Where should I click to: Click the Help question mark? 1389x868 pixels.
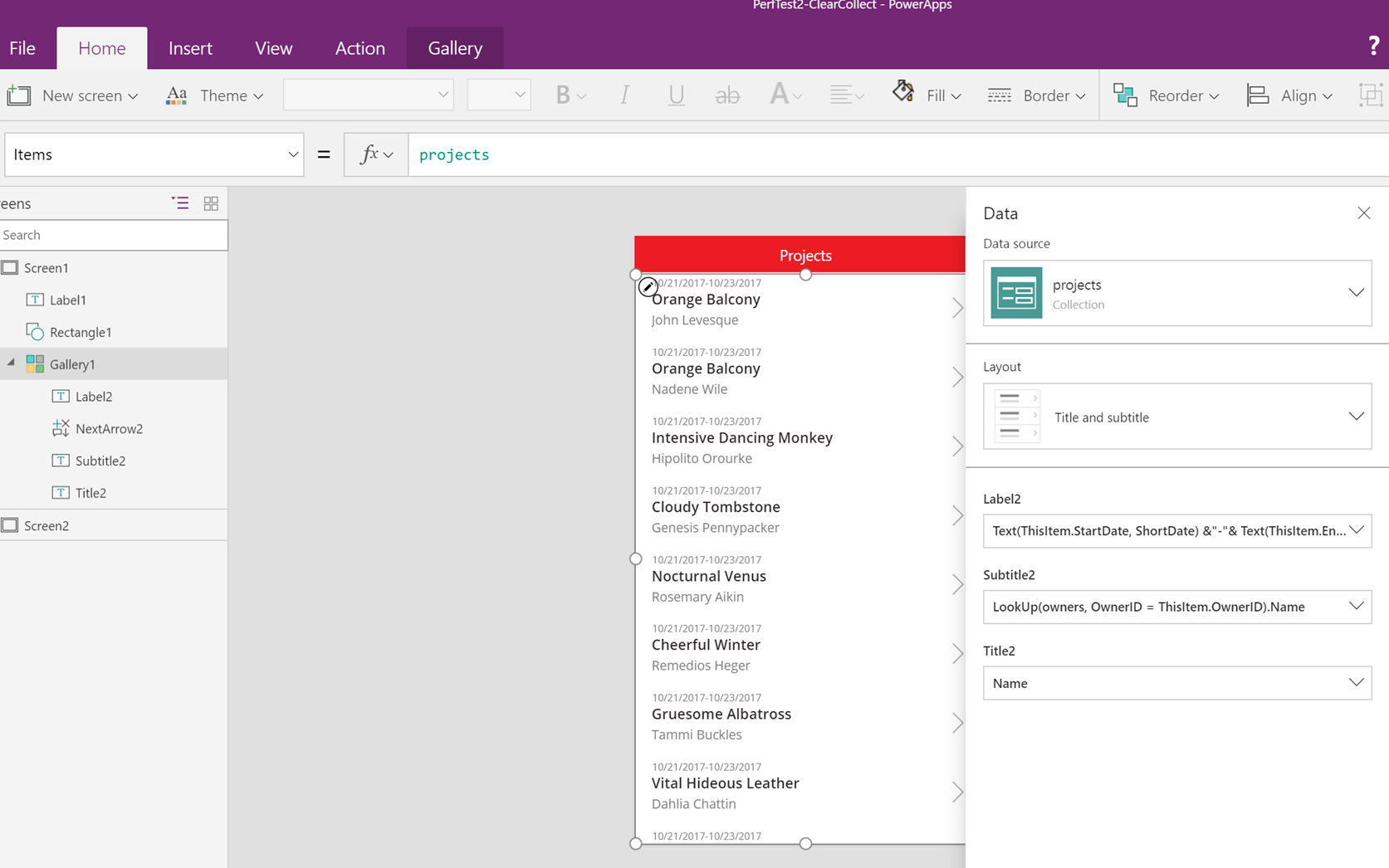point(1374,46)
